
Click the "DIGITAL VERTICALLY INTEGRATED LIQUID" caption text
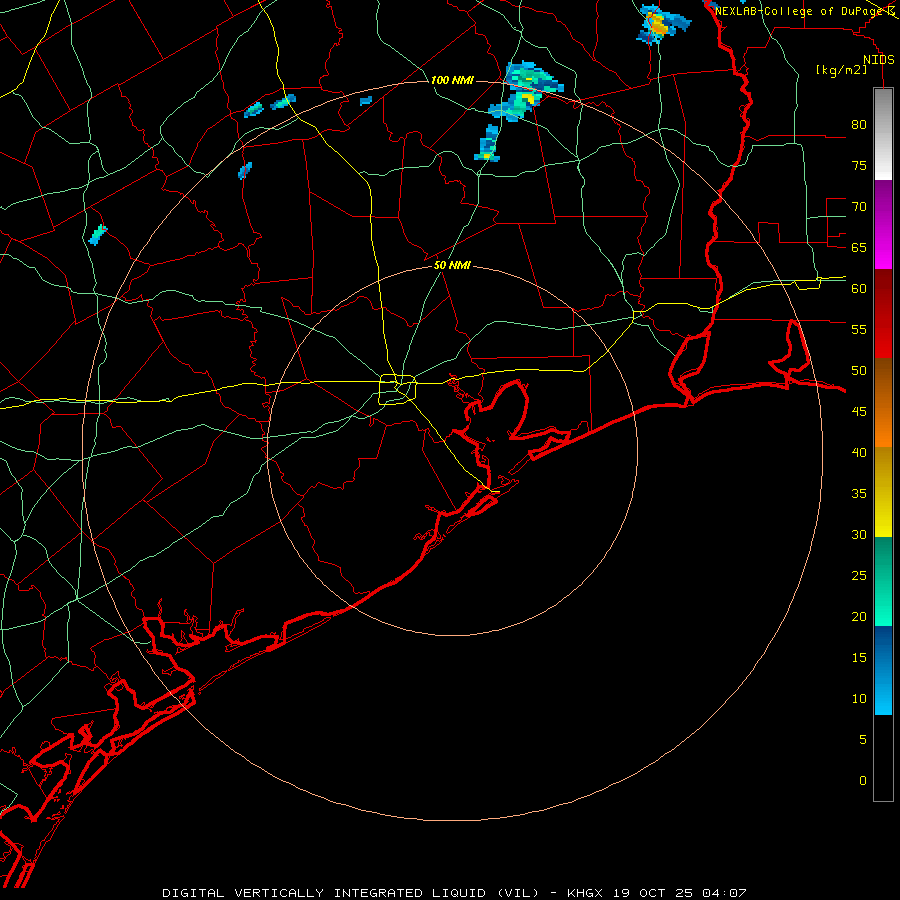tap(325, 893)
